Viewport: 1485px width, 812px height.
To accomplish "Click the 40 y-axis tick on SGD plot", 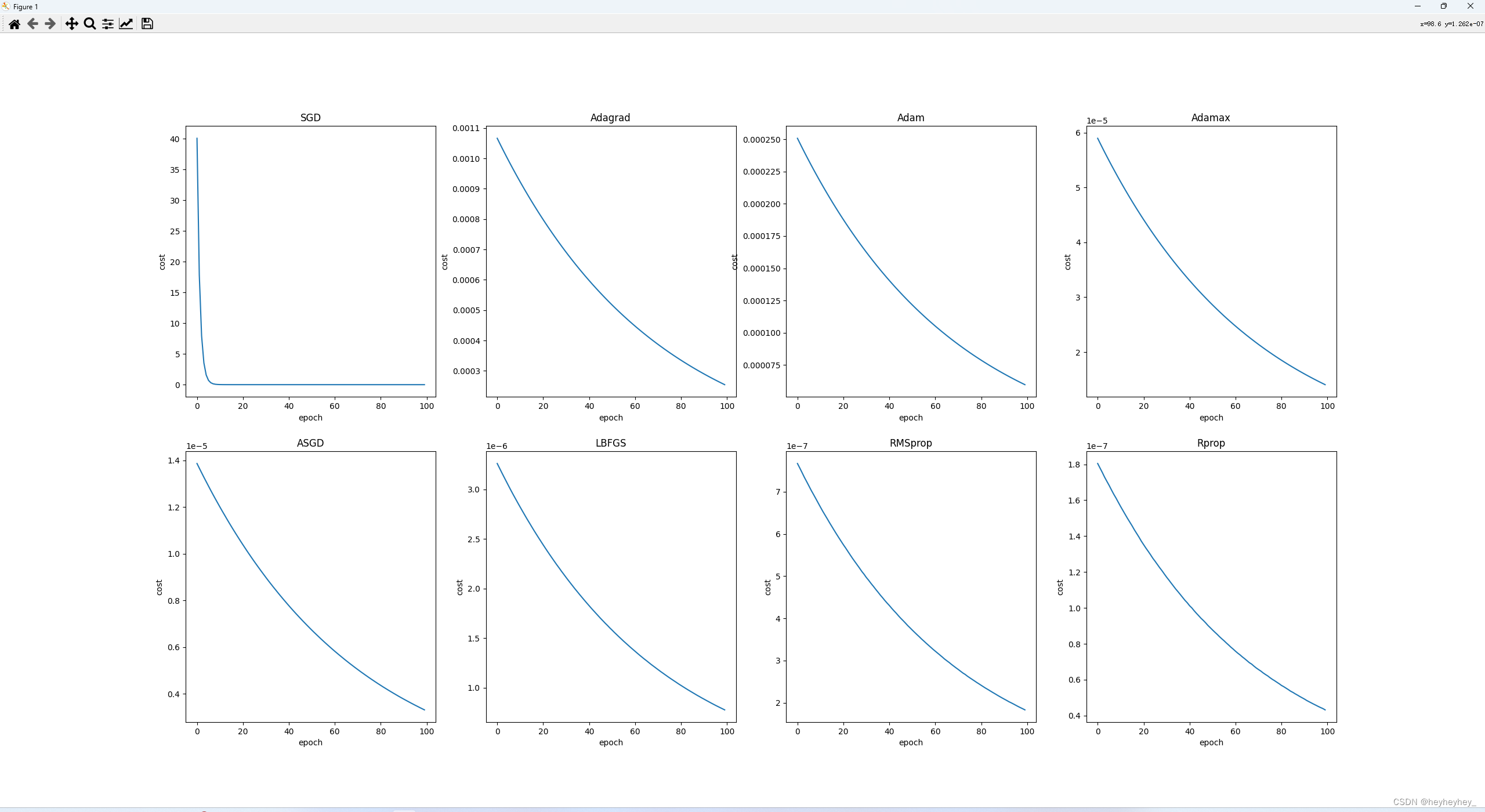I will tap(175, 139).
